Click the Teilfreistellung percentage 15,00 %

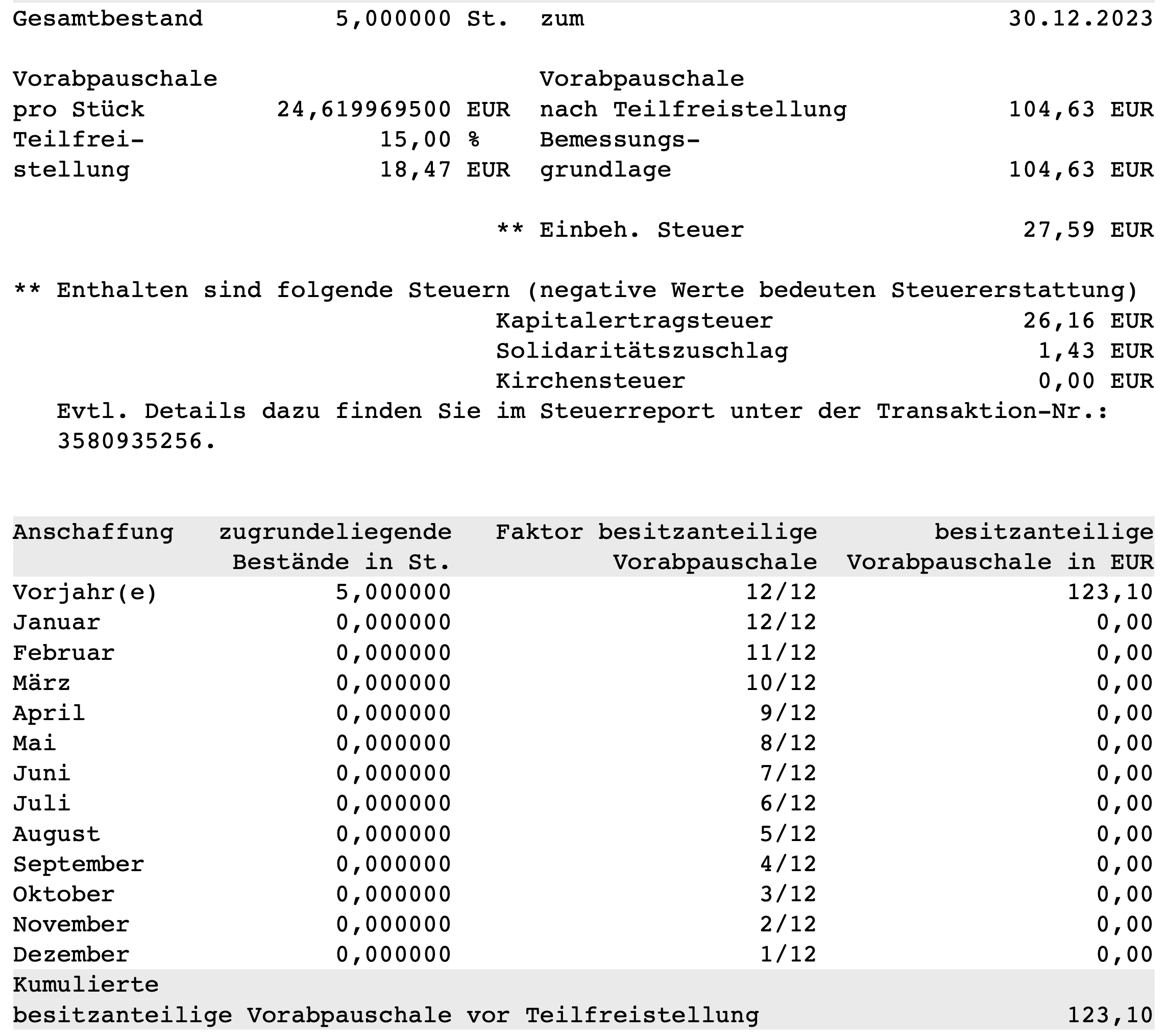coord(429,139)
